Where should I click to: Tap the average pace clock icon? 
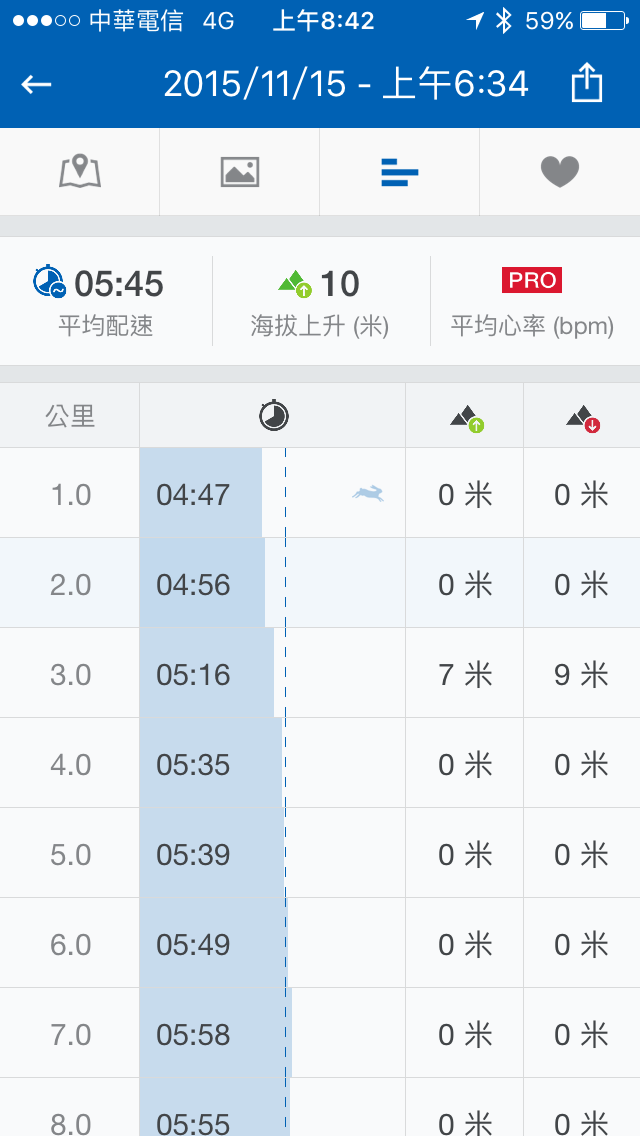pyautogui.click(x=49, y=282)
